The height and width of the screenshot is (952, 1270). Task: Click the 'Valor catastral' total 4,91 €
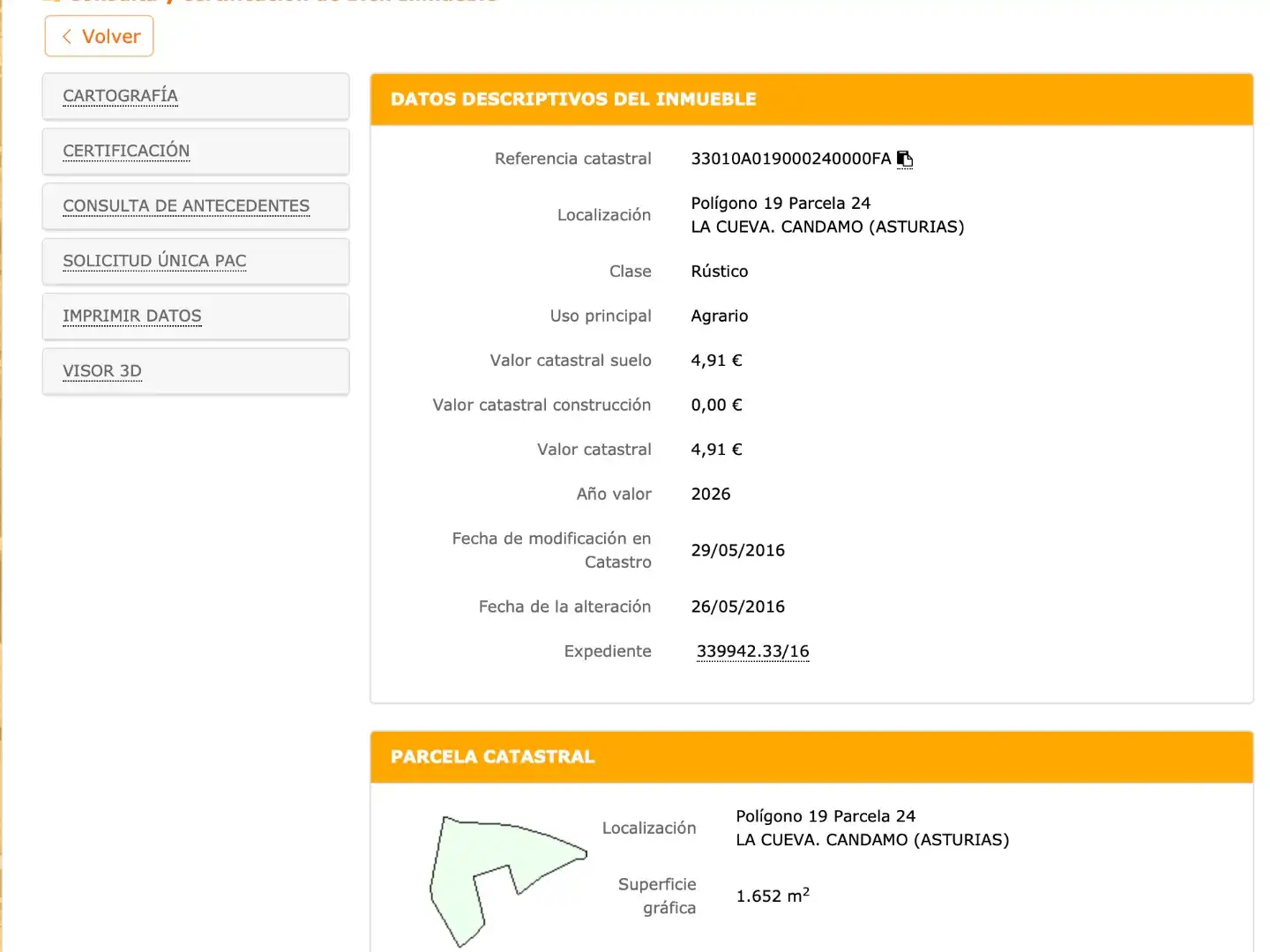pyautogui.click(x=716, y=450)
